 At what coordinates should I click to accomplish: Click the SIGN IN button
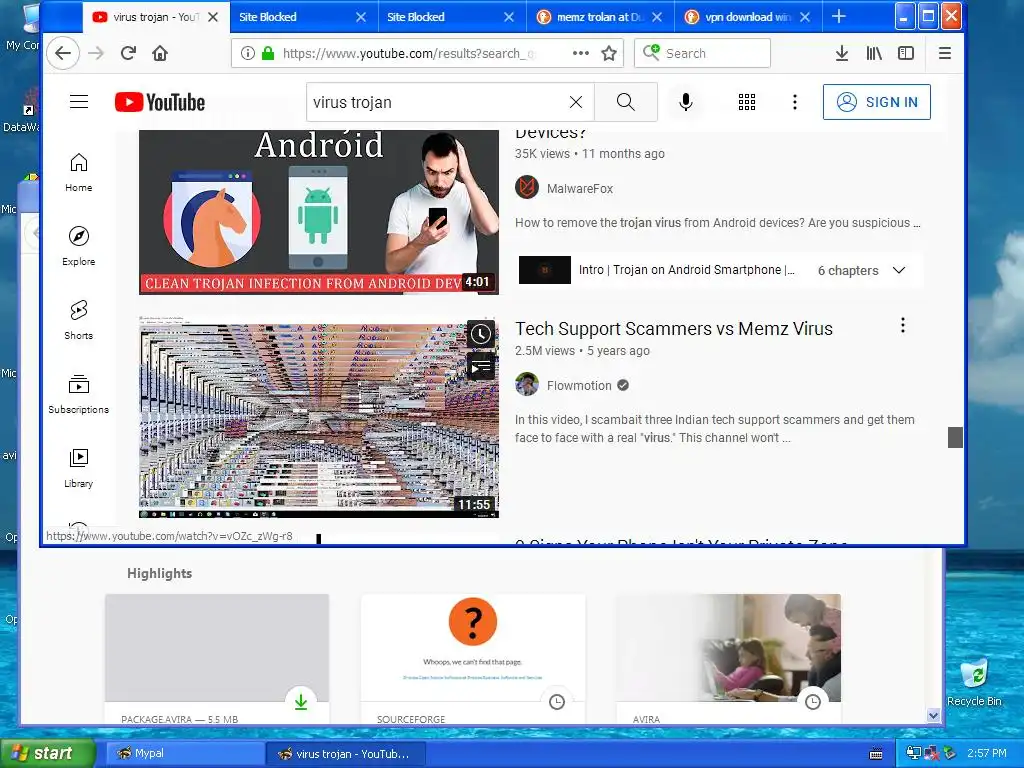876,102
